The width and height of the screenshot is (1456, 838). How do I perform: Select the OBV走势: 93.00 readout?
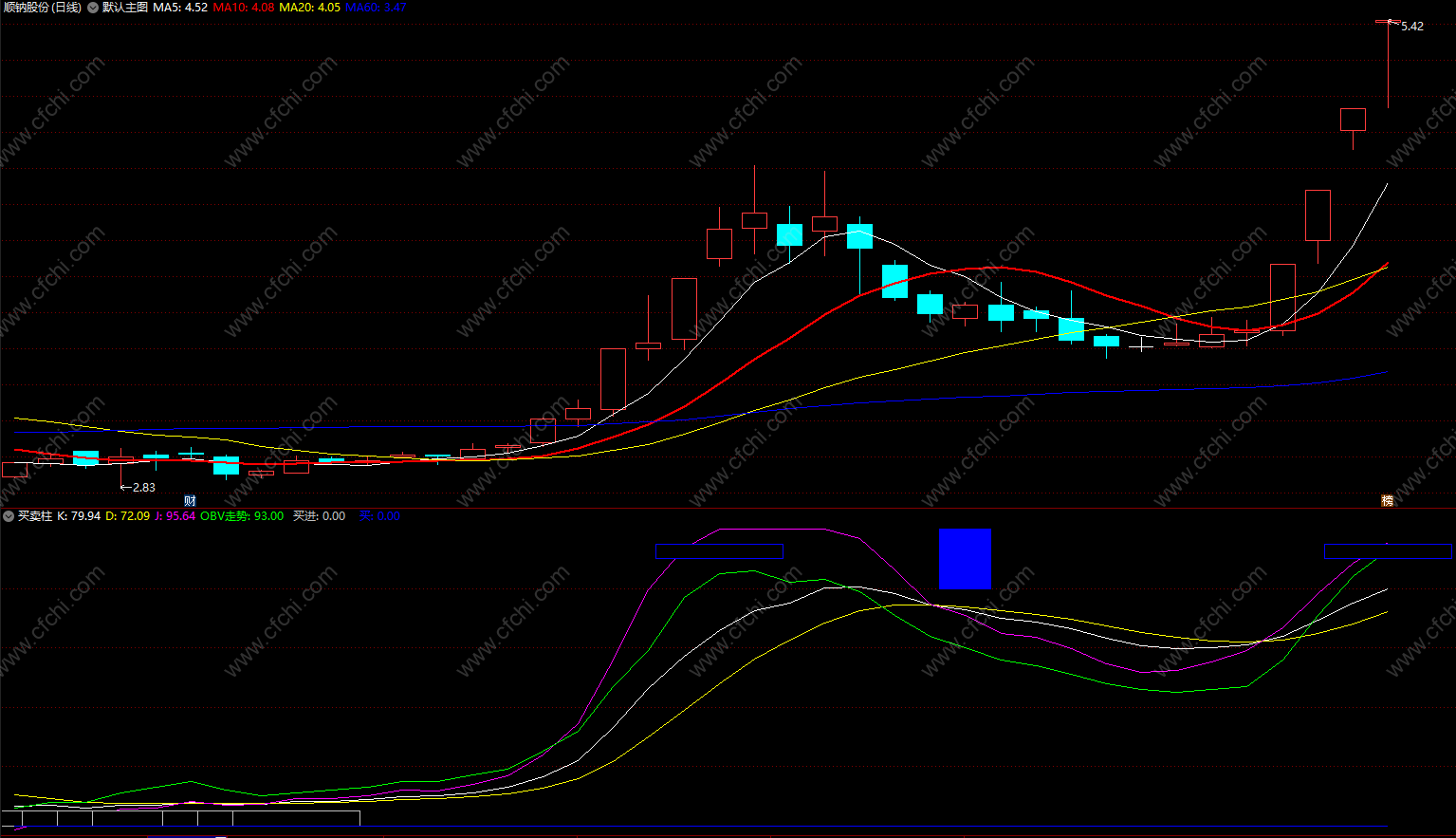coord(242,516)
